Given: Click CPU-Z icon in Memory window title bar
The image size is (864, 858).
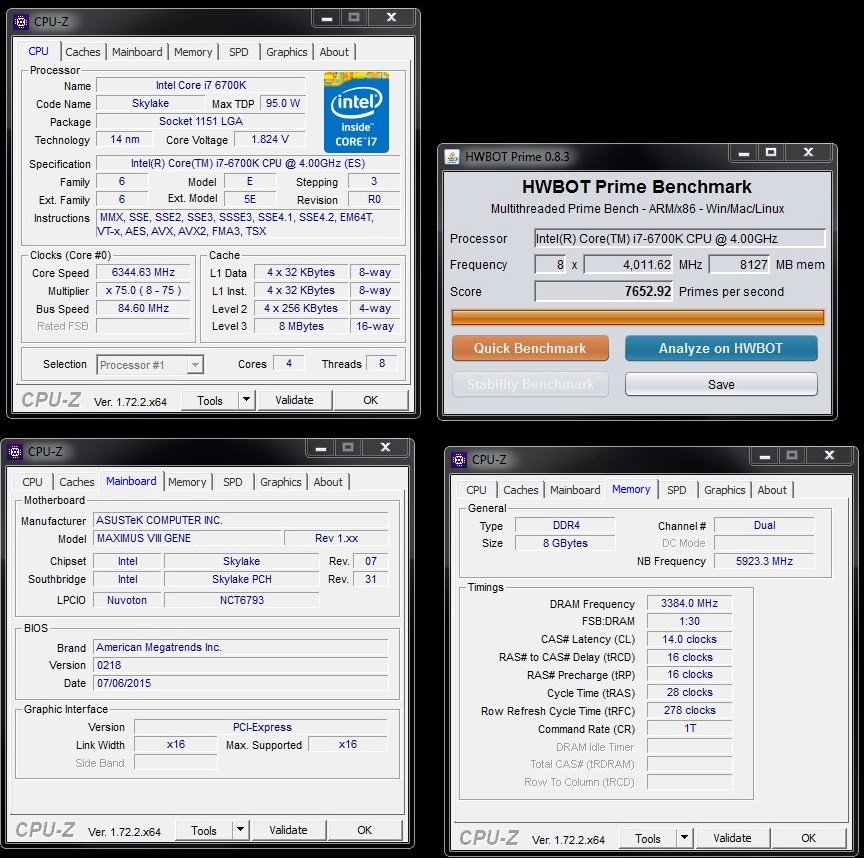Looking at the screenshot, I should [458, 459].
